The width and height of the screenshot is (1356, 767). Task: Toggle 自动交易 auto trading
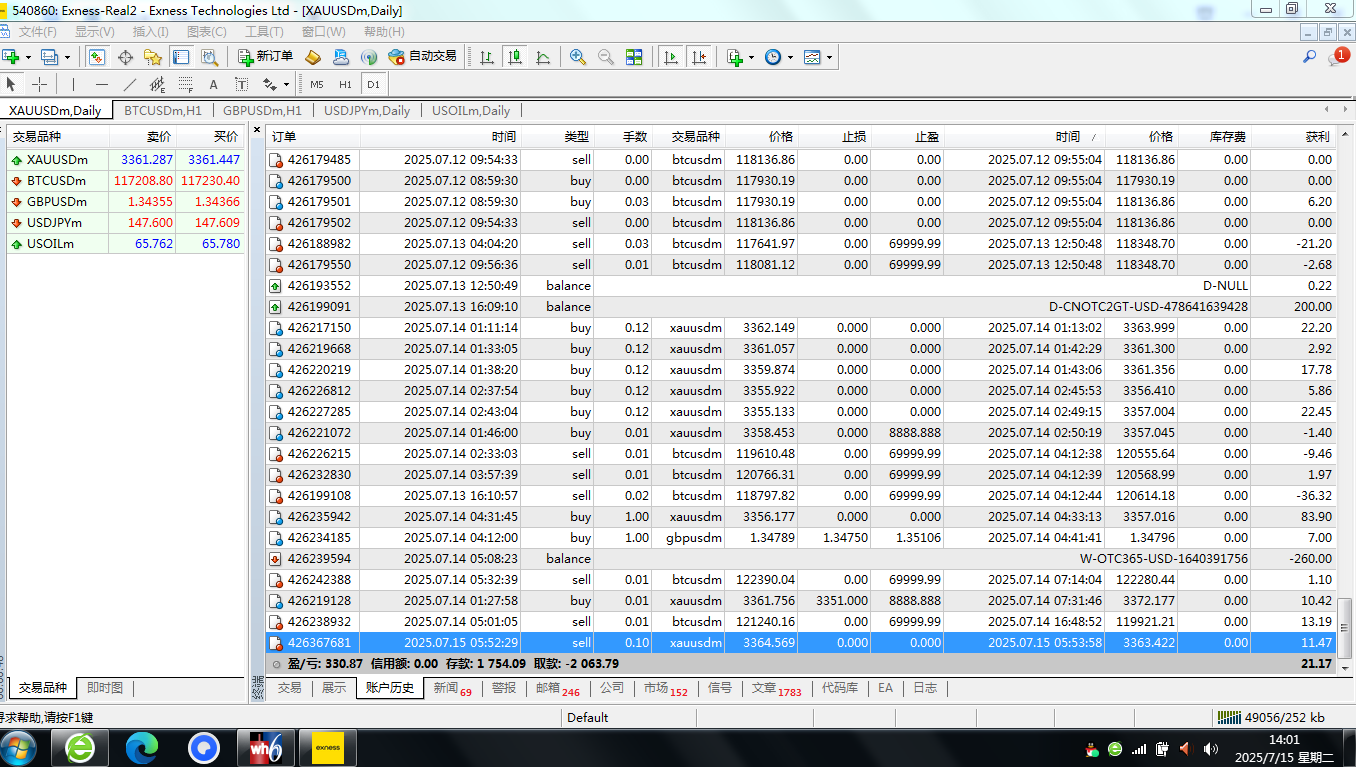coord(423,57)
